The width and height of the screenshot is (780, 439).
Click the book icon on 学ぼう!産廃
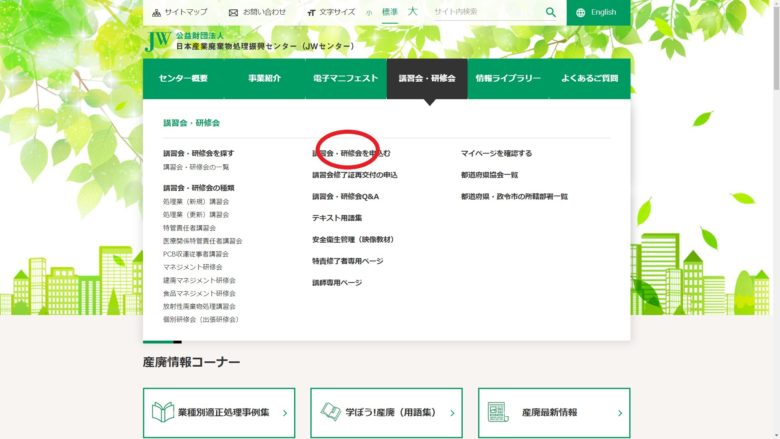331,412
